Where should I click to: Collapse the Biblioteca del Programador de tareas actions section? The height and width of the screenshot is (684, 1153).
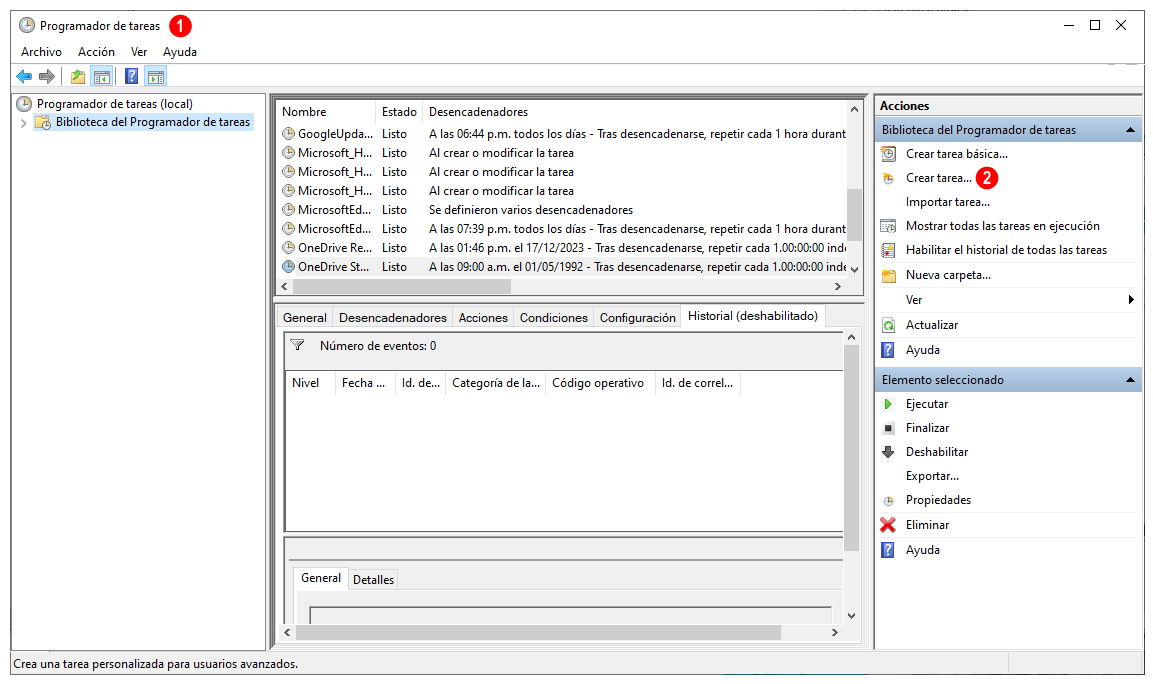click(x=1130, y=130)
